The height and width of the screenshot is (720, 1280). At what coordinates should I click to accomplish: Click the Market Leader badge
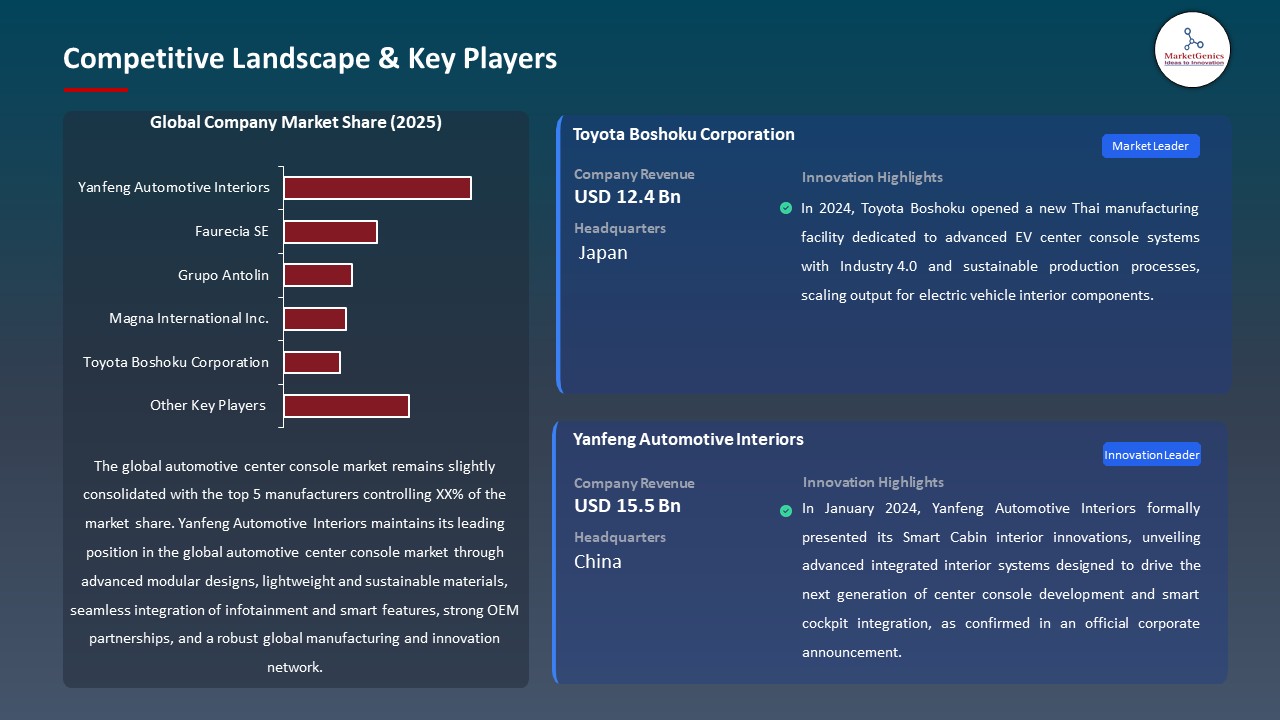[1150, 146]
